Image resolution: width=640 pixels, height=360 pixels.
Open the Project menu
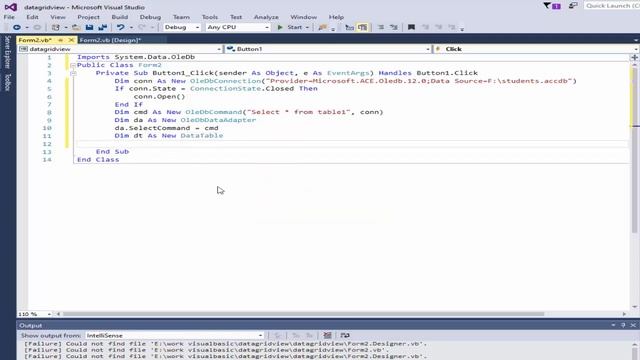tap(88, 17)
